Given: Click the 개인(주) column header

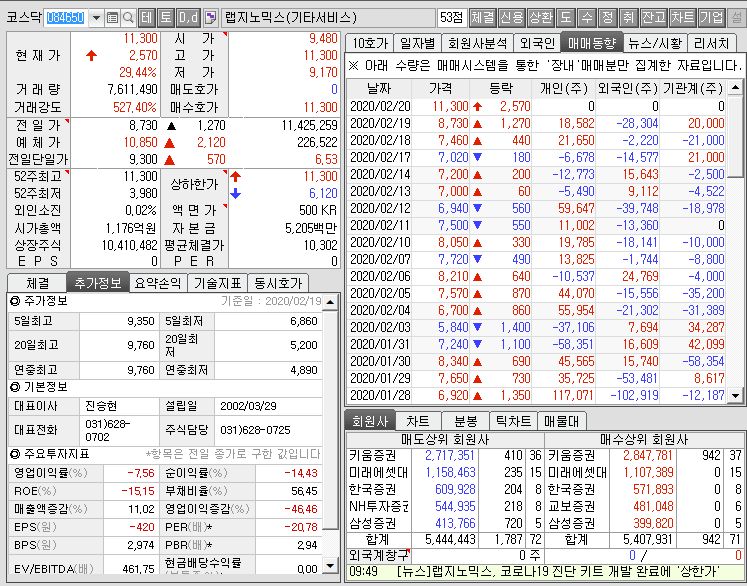Looking at the screenshot, I should point(564,88).
